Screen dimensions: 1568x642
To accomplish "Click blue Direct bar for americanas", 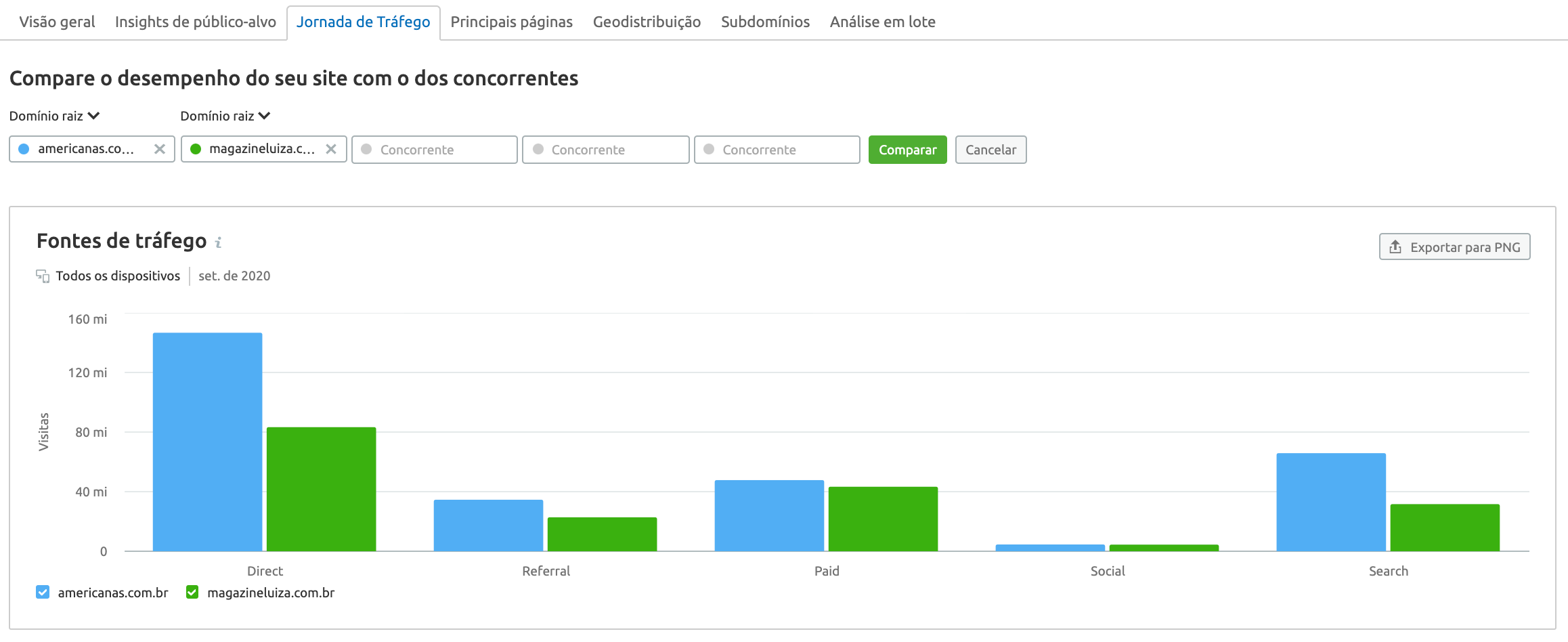I will 207,442.
